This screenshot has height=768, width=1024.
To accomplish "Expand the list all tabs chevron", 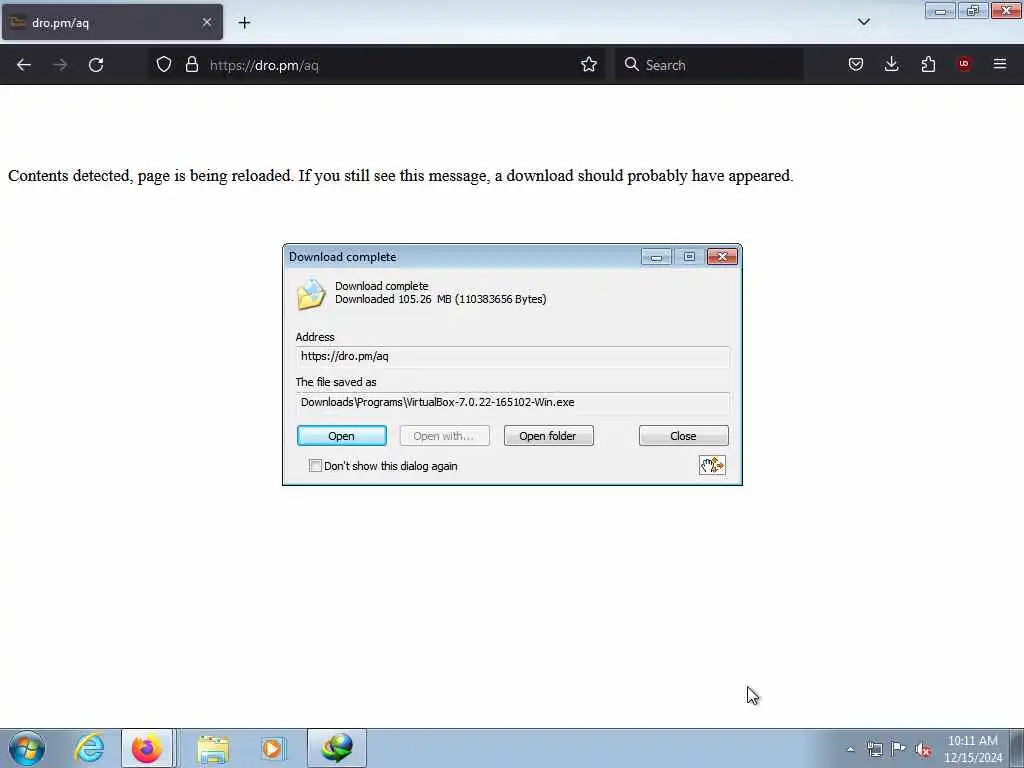I will 863,22.
